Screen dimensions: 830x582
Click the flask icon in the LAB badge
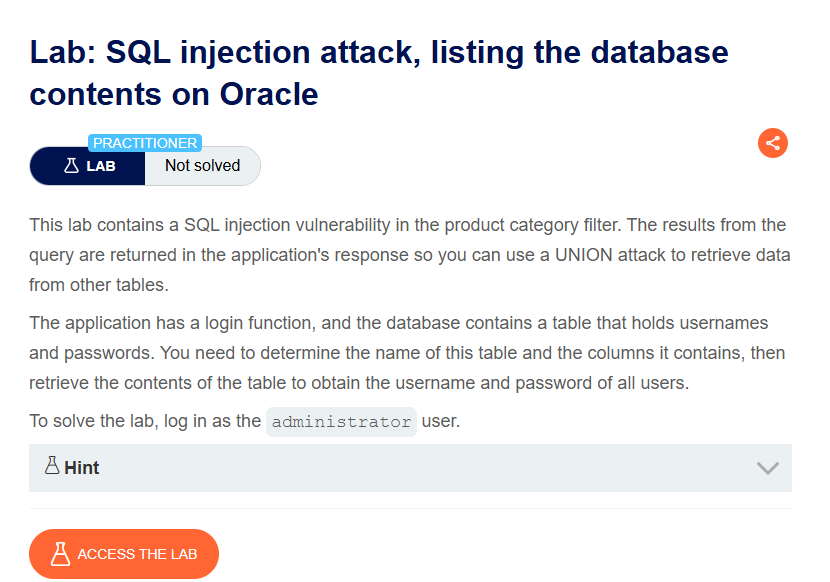coord(71,166)
